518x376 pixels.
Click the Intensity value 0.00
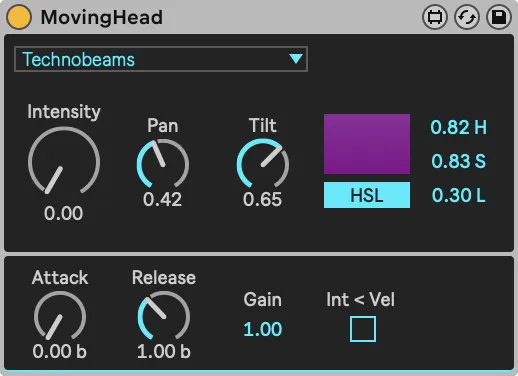(x=63, y=213)
